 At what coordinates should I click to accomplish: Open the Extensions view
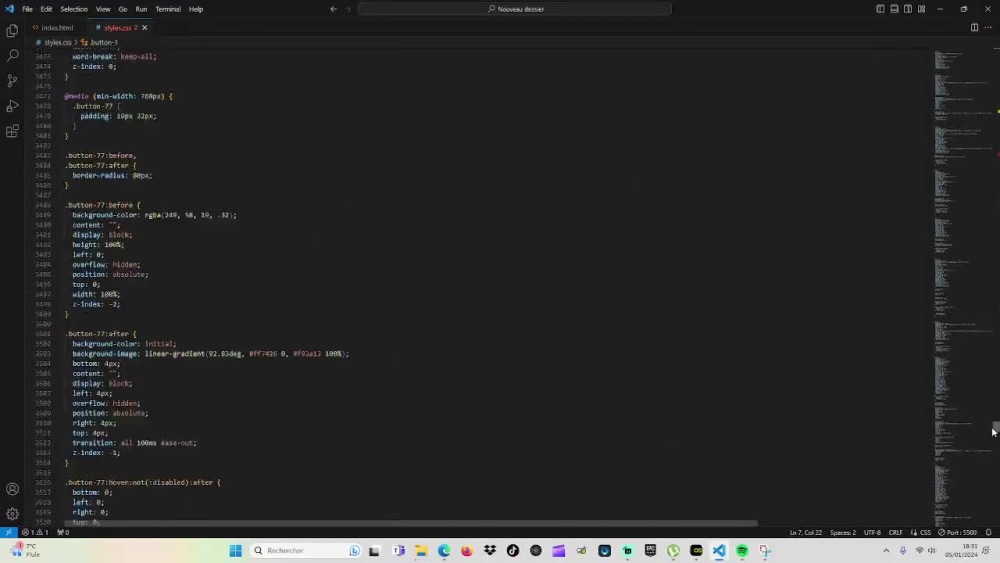coord(12,131)
